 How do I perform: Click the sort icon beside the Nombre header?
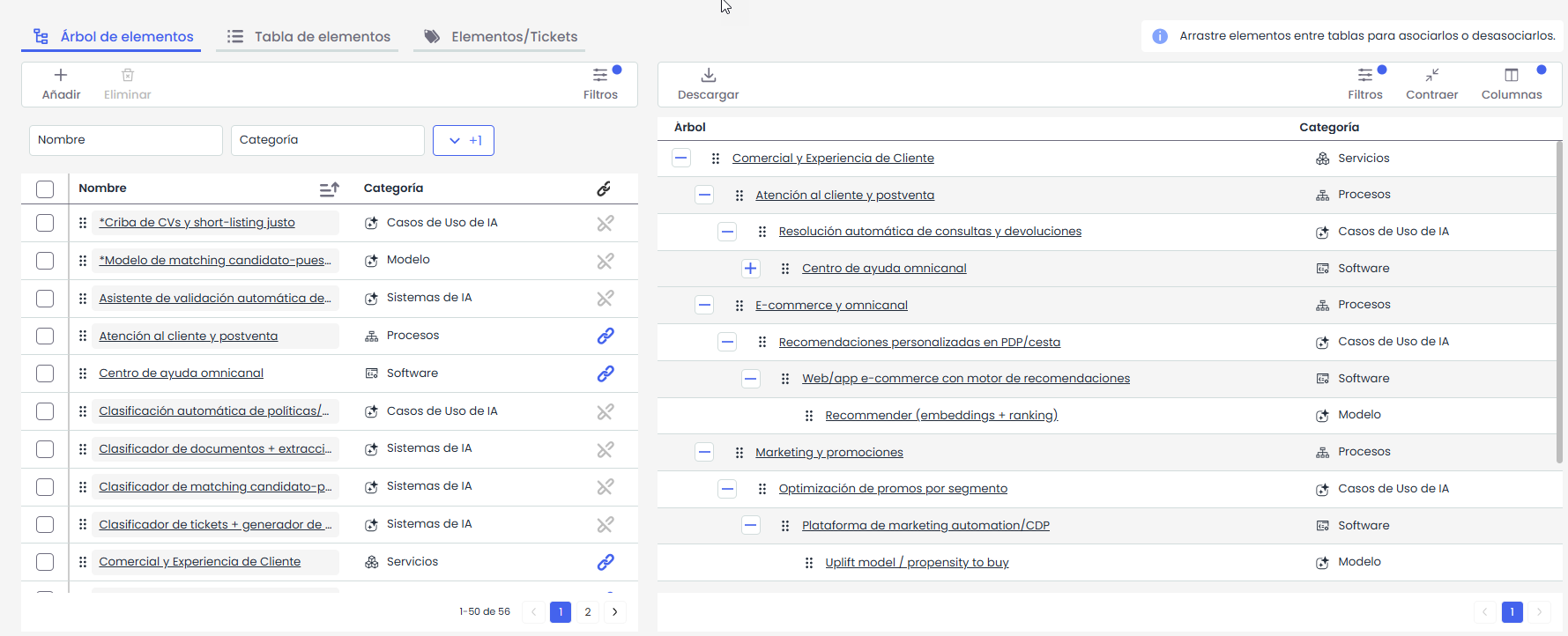329,189
